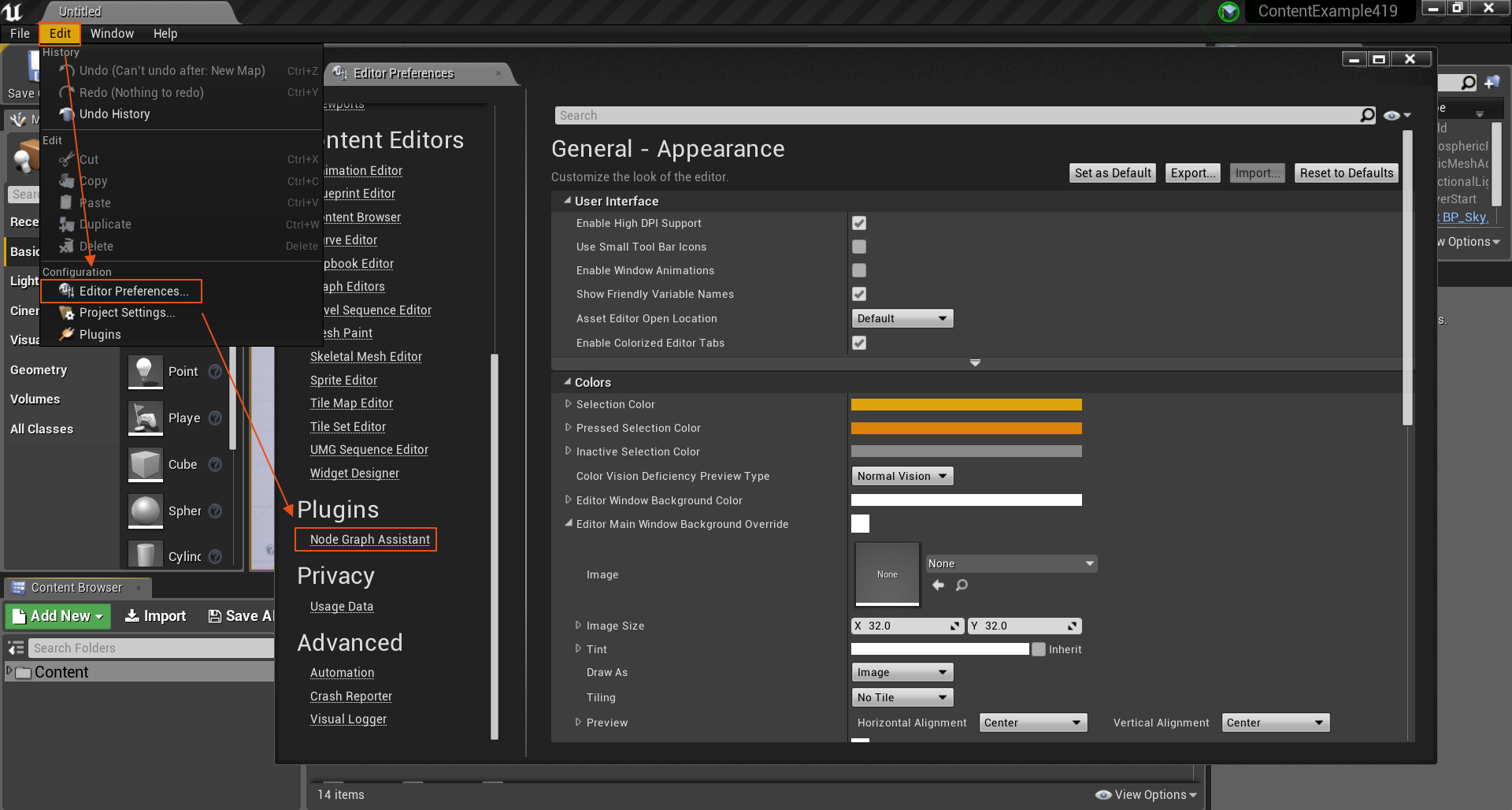Expand the Image Size property
1512x810 pixels.
(x=578, y=625)
